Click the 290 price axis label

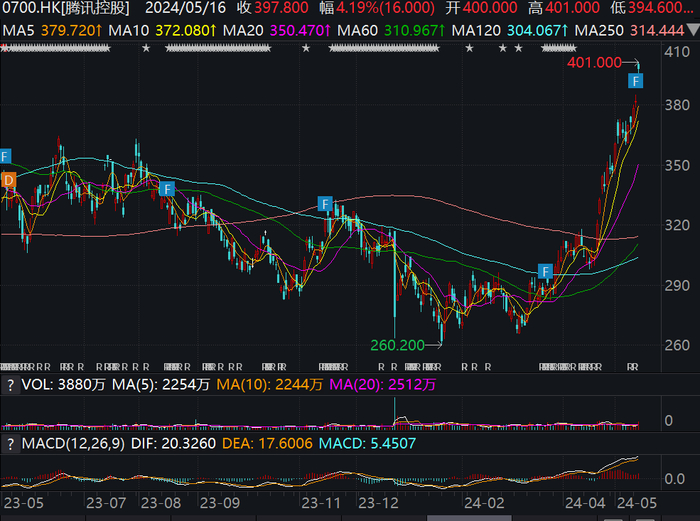677,285
